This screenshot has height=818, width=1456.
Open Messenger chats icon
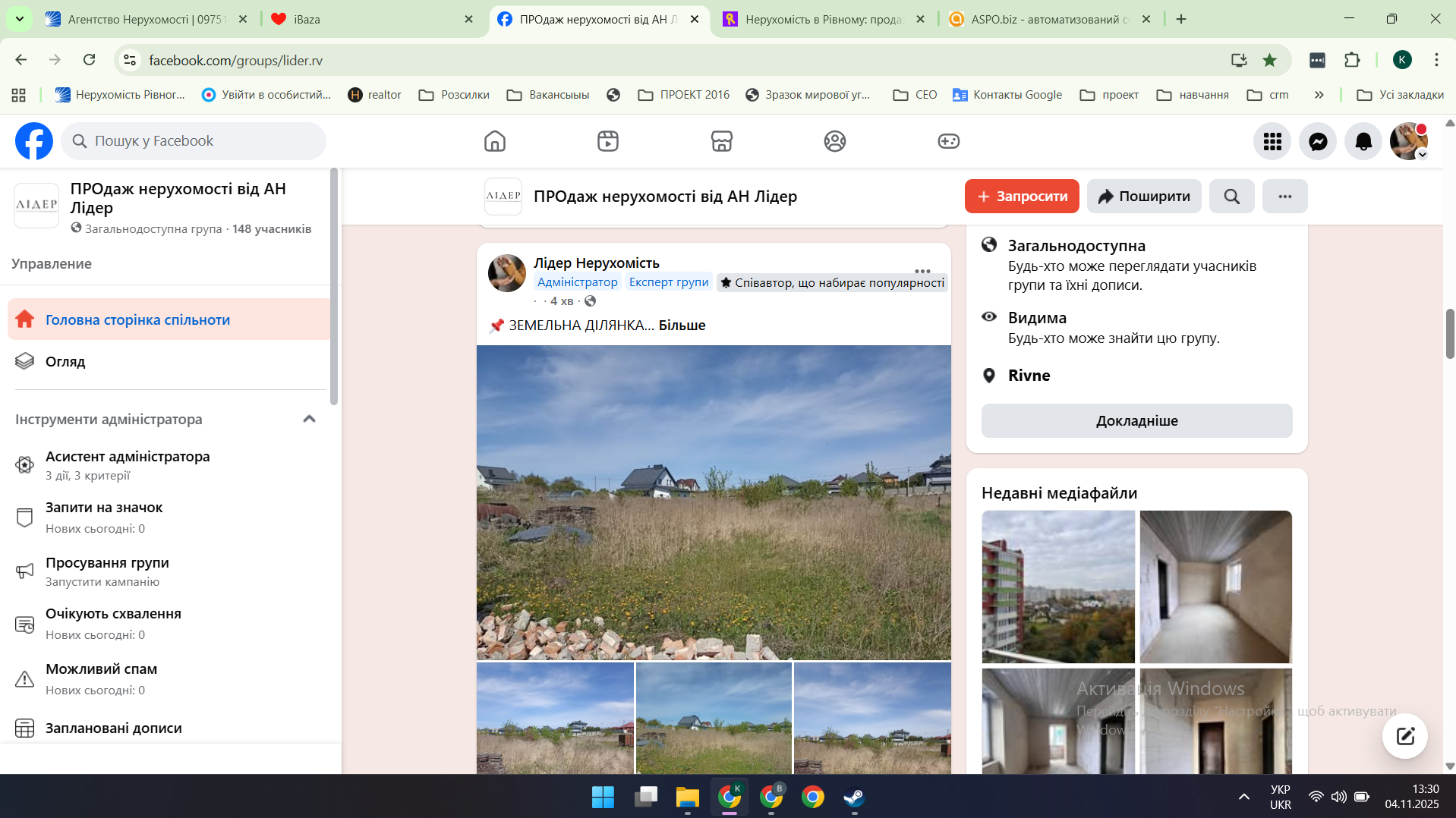click(x=1318, y=141)
